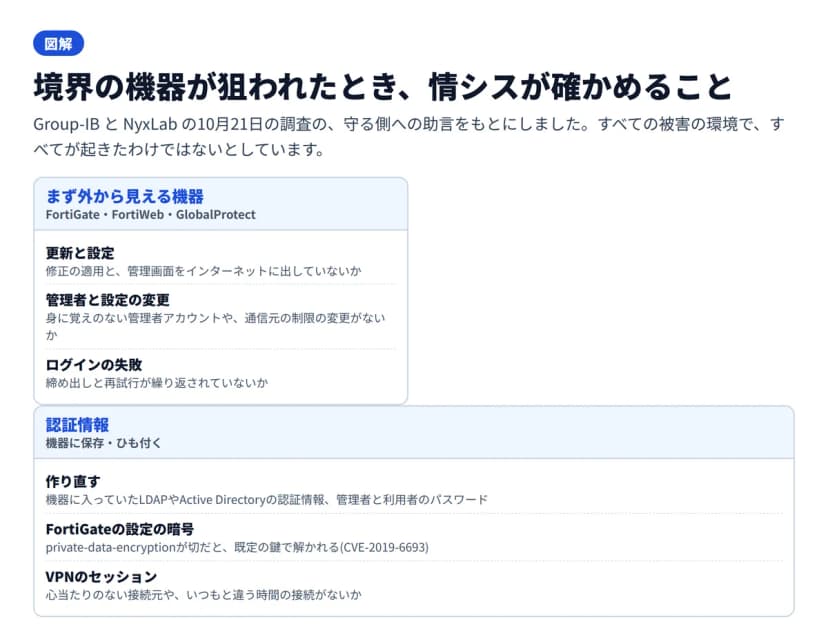Click the 作り直す item title
The height and width of the screenshot is (642, 828).
click(x=73, y=482)
